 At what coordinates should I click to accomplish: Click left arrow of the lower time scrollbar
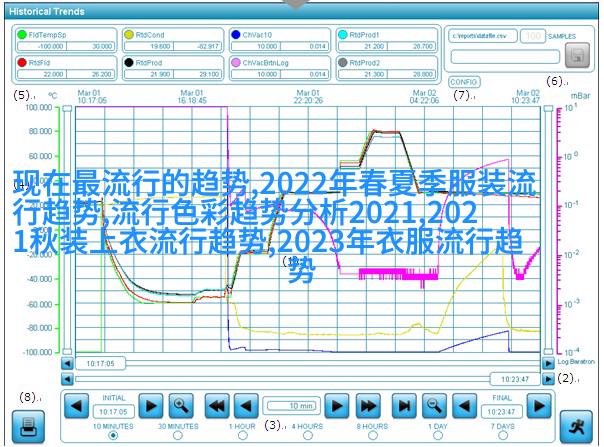[67, 379]
